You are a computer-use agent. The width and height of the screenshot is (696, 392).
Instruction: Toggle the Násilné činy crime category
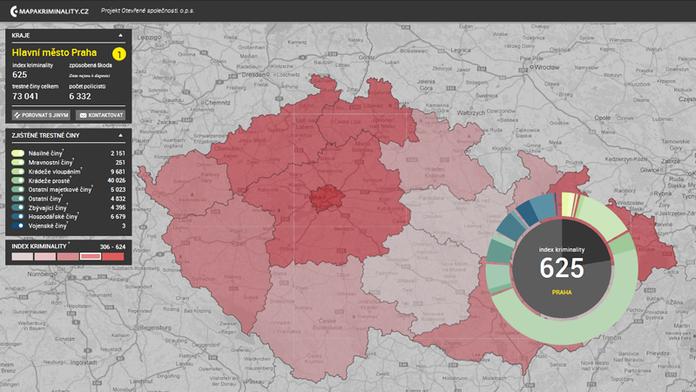coord(18,153)
